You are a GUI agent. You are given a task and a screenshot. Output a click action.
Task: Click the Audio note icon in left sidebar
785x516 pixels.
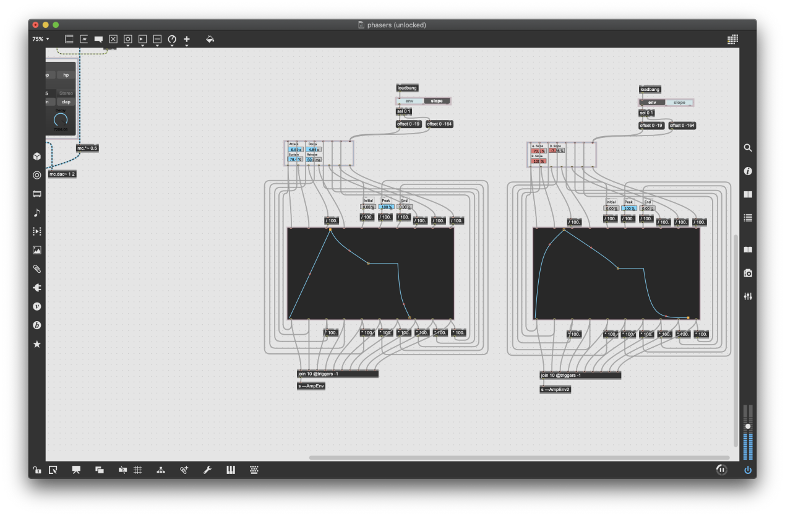coord(37,212)
